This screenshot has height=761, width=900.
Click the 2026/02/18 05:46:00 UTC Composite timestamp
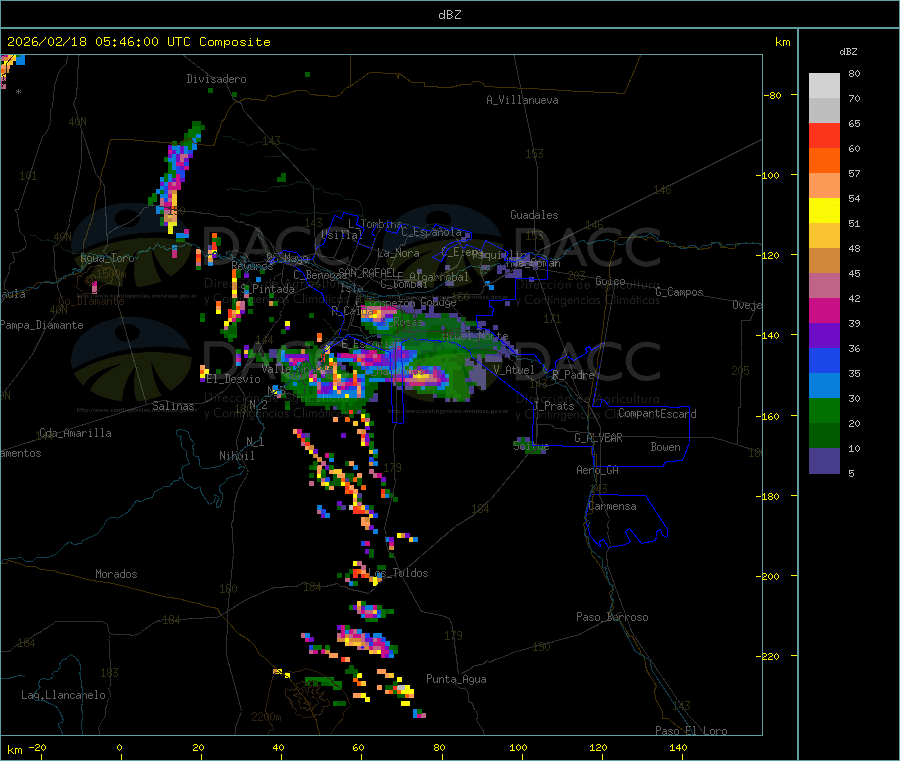(138, 42)
